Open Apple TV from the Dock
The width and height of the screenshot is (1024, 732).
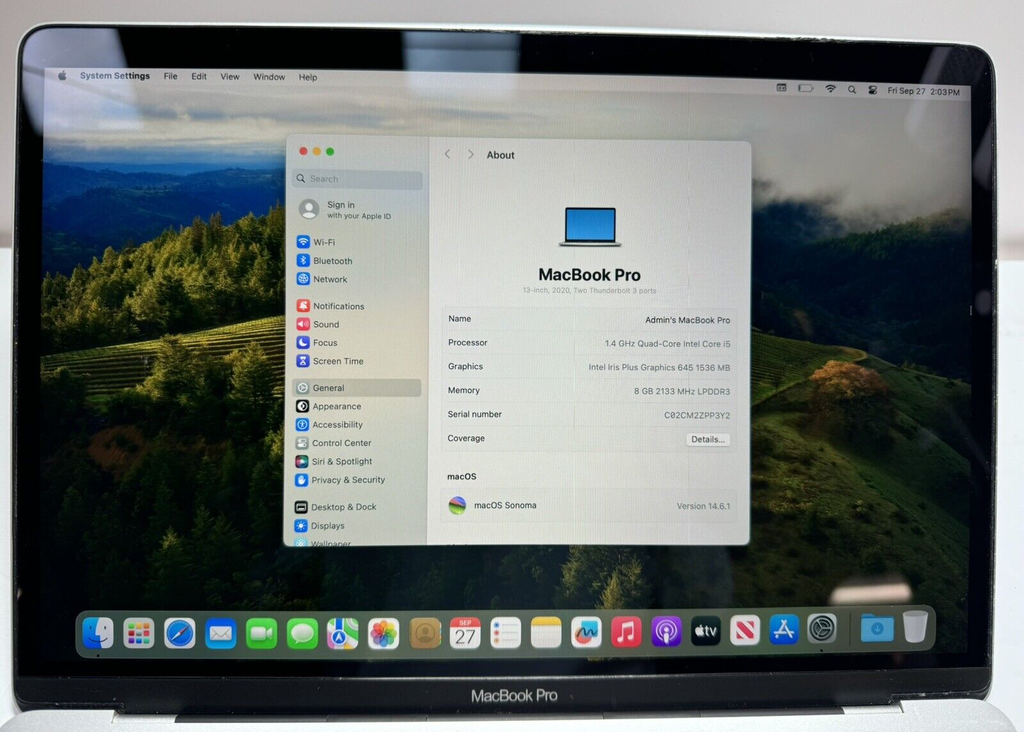pyautogui.click(x=706, y=631)
